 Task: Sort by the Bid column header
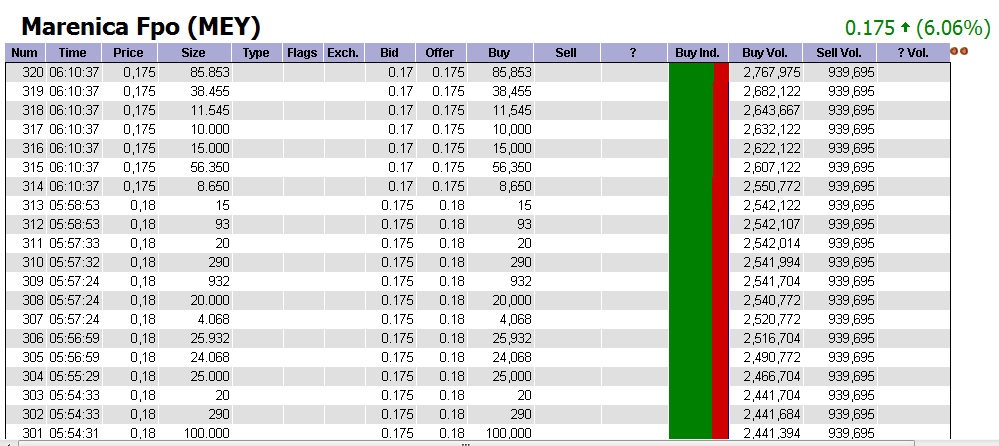pos(390,53)
